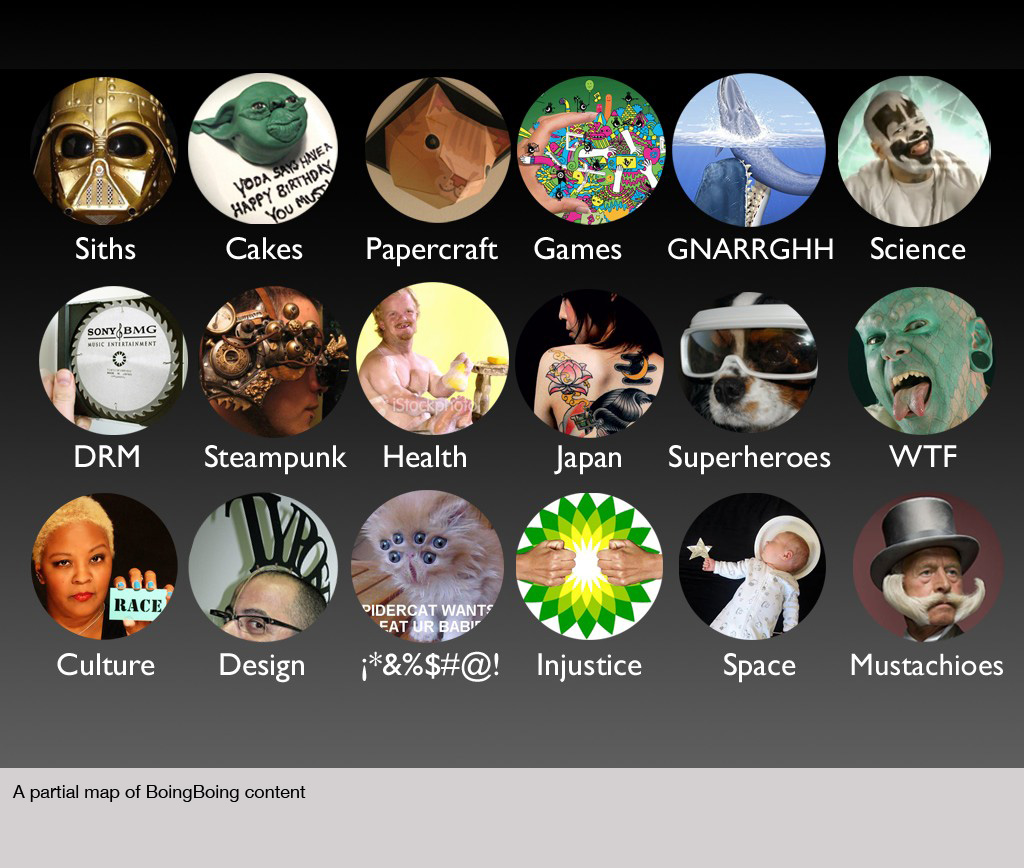Select the Mustachioes label text
Screen dimensions: 1024x868
[927, 665]
